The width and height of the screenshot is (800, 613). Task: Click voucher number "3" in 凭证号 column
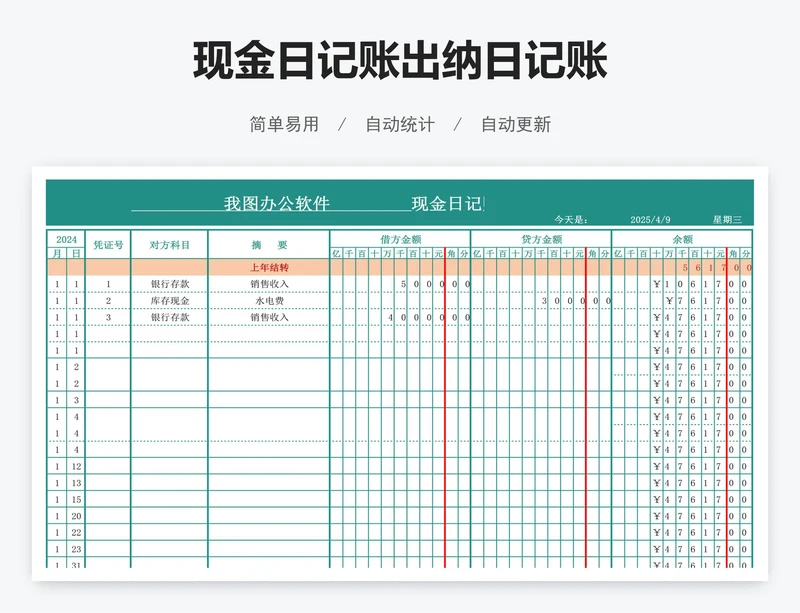pos(108,317)
